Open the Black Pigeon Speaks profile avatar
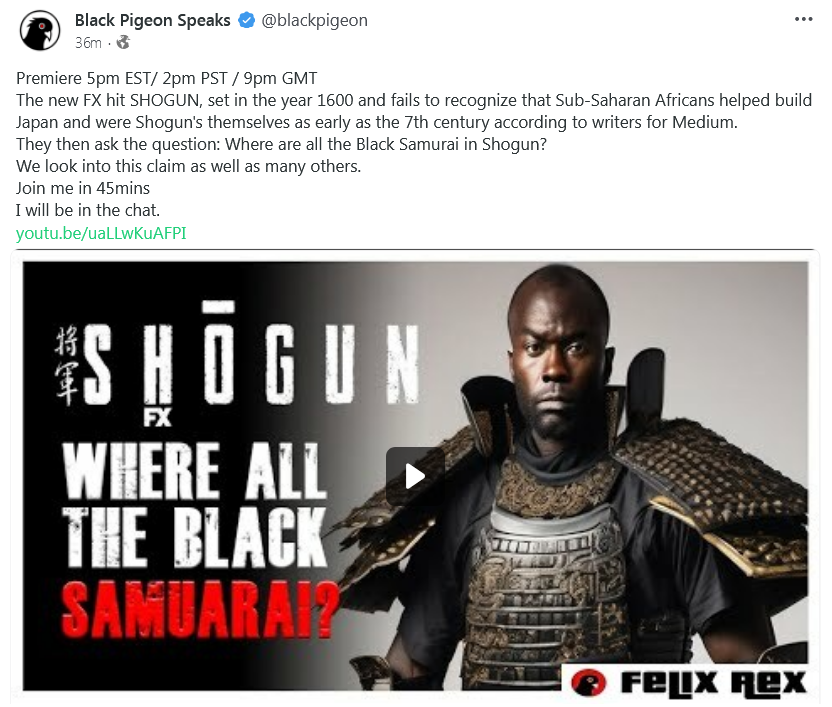Screen dimensions: 832x707 click(40, 31)
